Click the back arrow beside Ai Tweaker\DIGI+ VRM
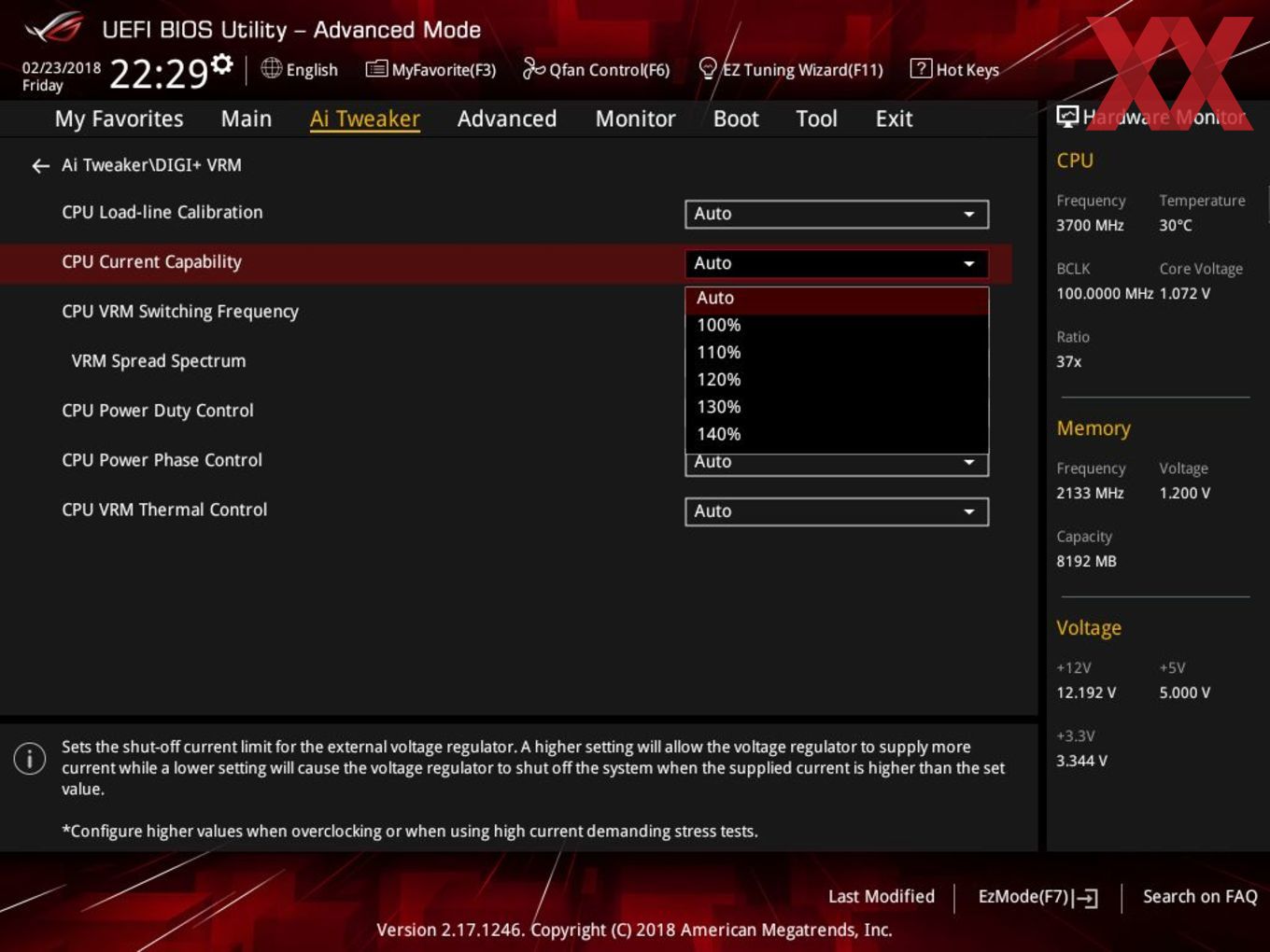1270x952 pixels. coord(40,166)
